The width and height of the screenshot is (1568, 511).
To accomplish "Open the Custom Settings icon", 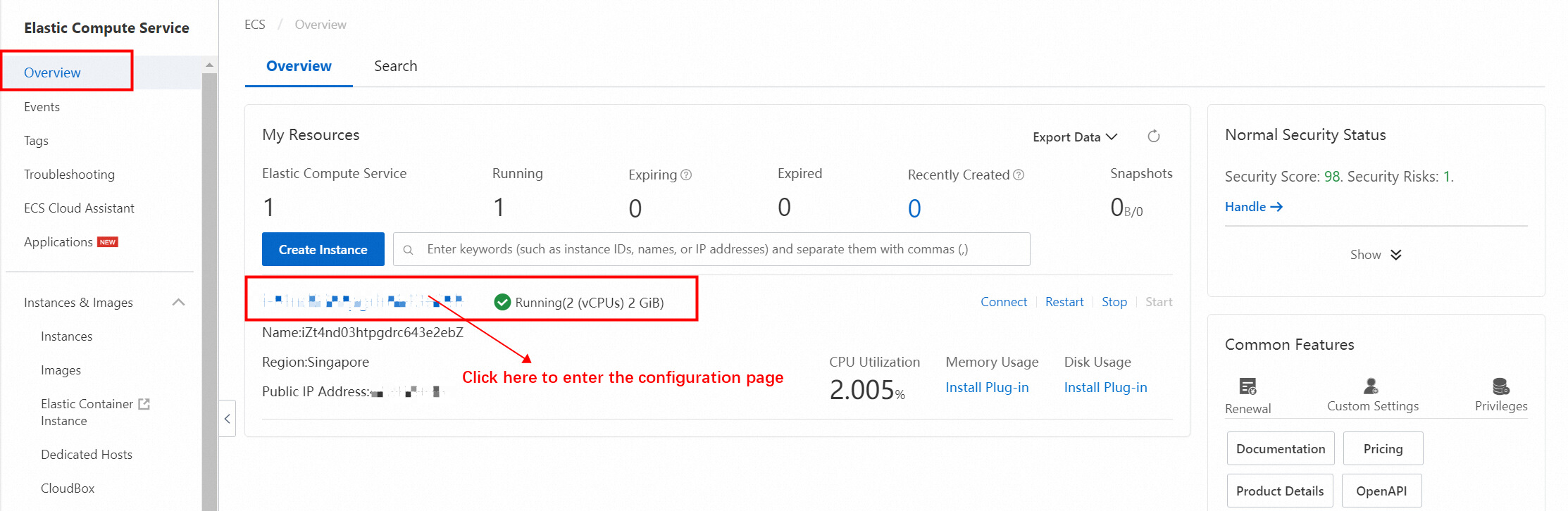I will (1371, 386).
